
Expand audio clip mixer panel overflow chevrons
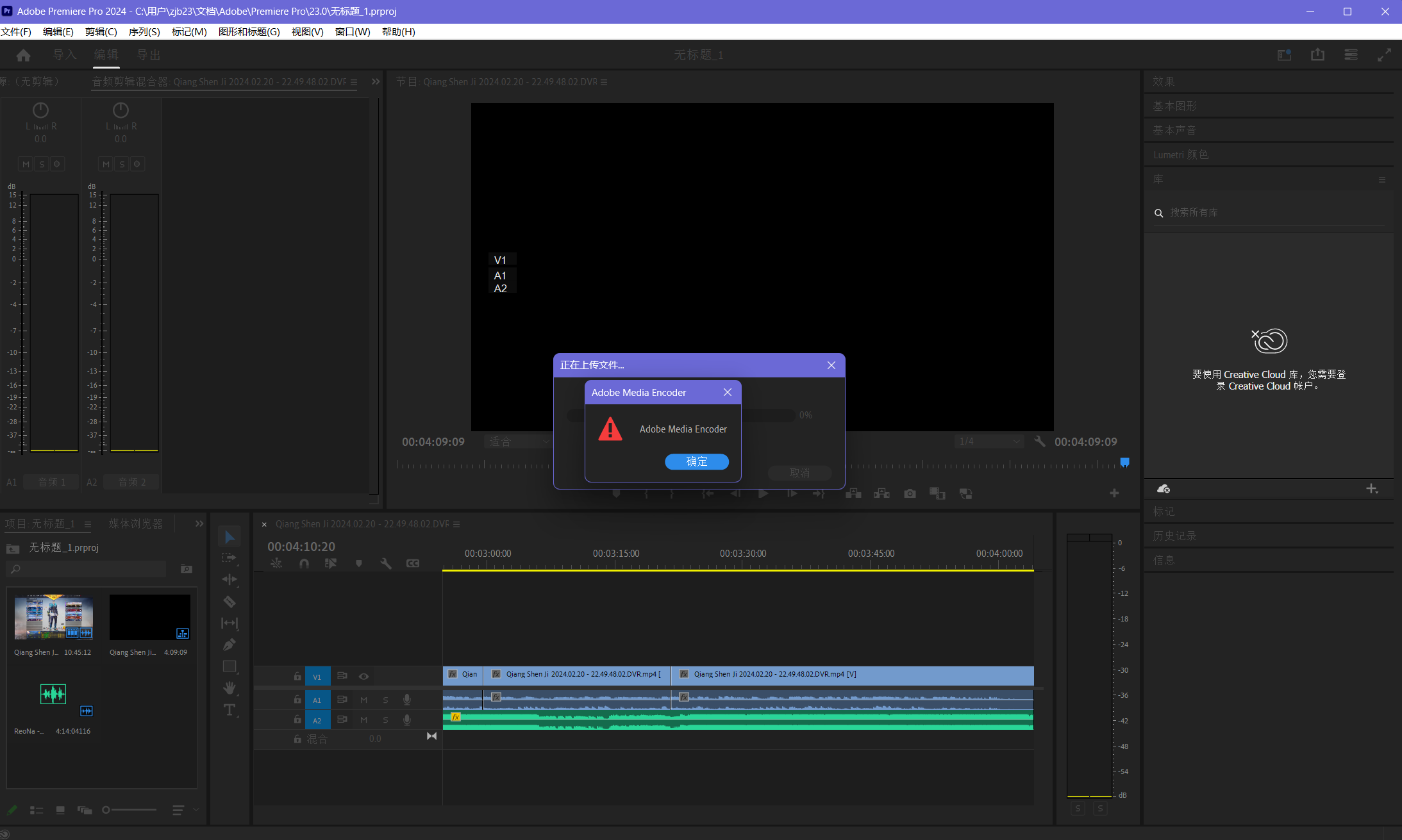point(376,81)
